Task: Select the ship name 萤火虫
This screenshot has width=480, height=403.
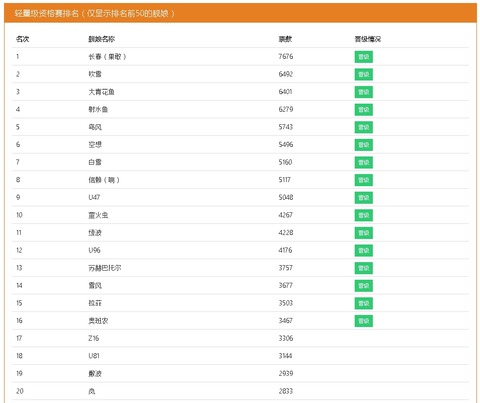Action: pyautogui.click(x=98, y=215)
